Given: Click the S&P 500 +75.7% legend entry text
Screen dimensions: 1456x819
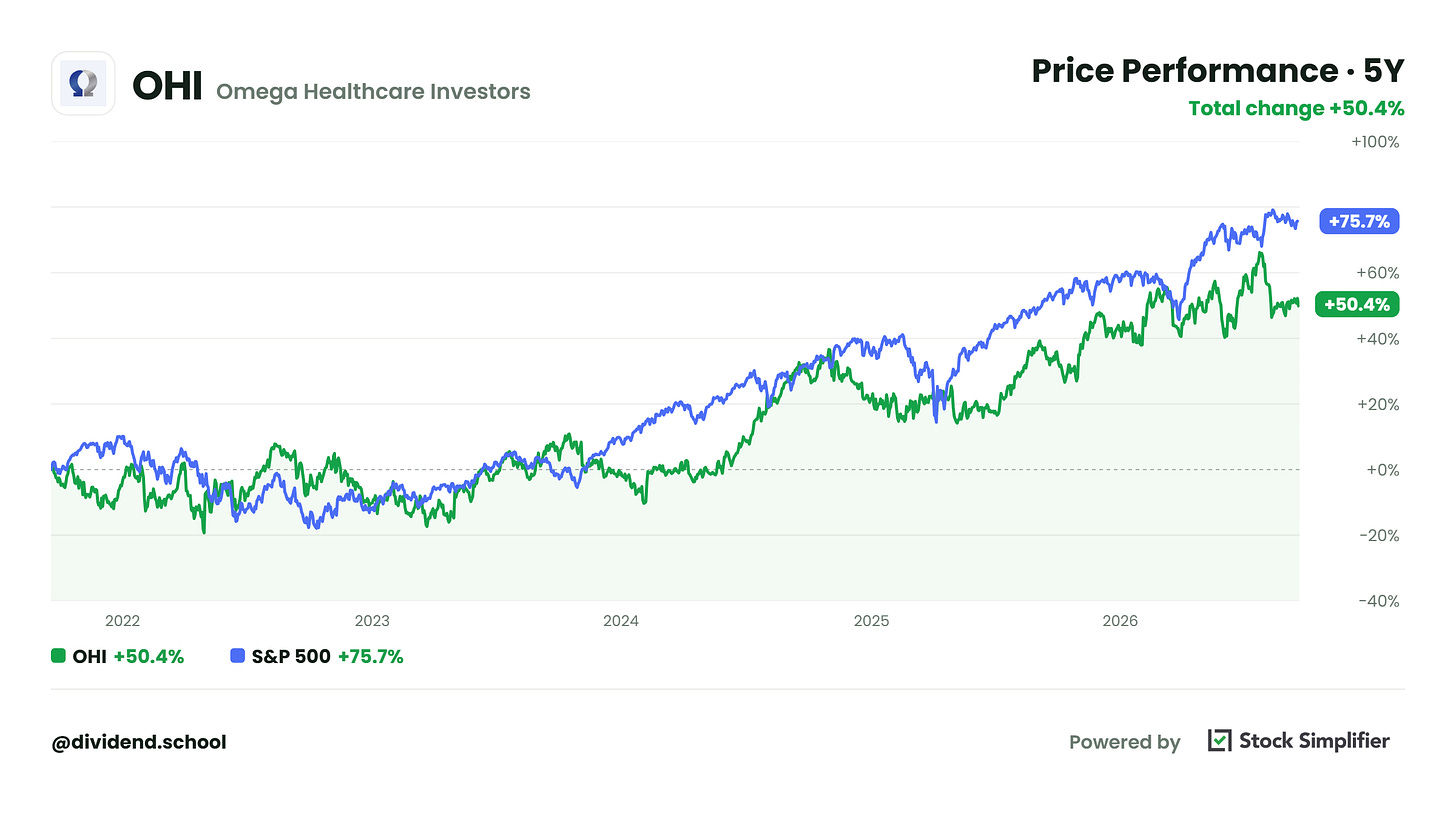Looking at the screenshot, I should point(327,657).
